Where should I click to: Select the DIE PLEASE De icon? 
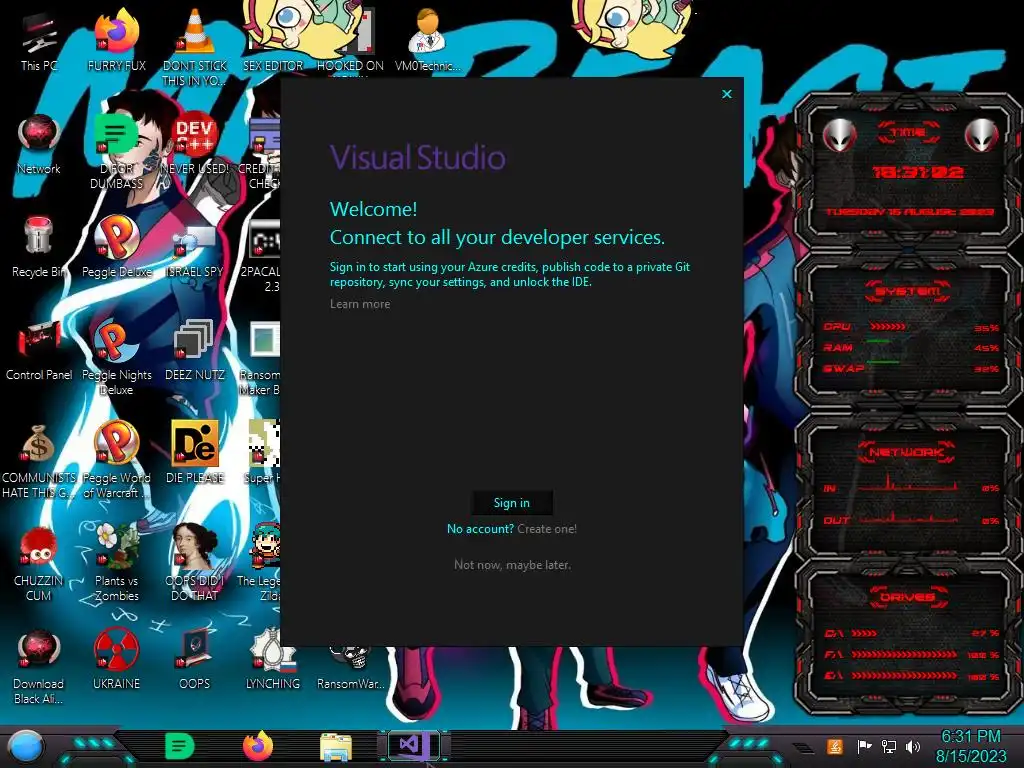(x=195, y=453)
